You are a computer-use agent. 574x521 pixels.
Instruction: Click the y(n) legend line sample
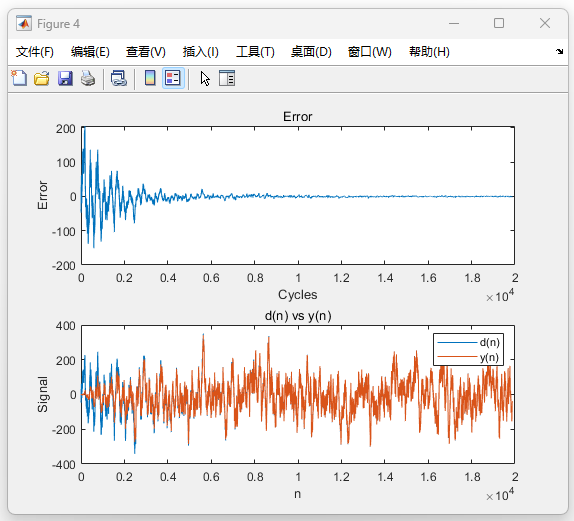tap(458, 357)
